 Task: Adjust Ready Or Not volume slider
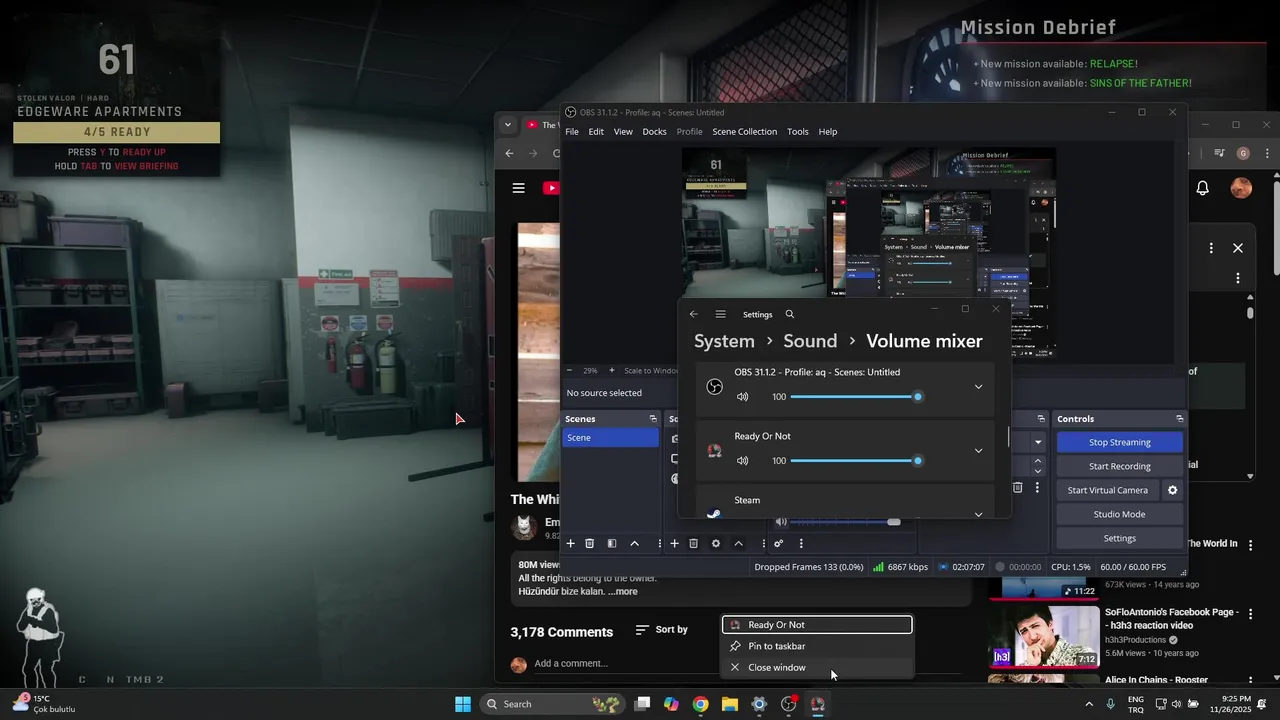pyautogui.click(x=855, y=461)
